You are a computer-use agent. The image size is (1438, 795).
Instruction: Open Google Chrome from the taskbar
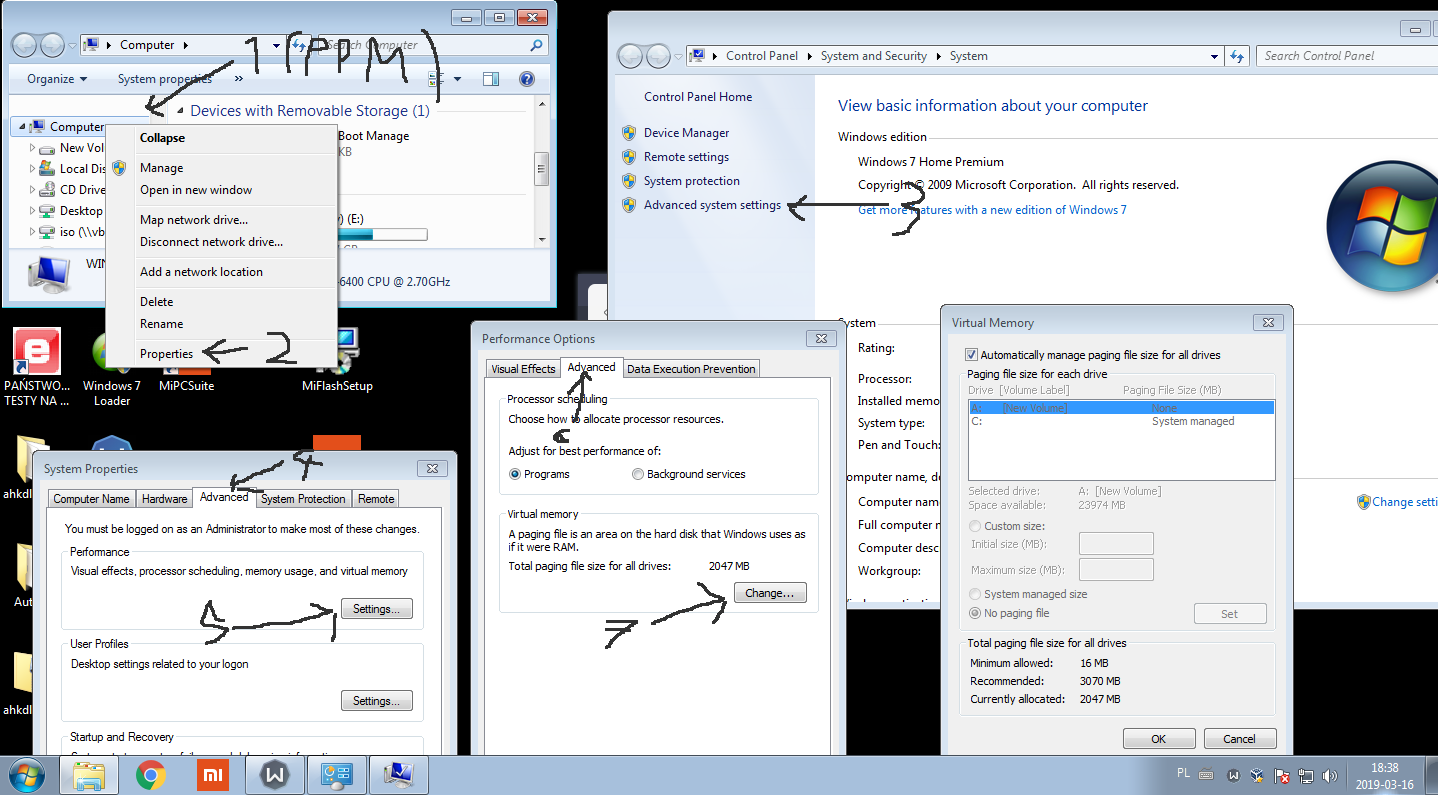tap(151, 775)
